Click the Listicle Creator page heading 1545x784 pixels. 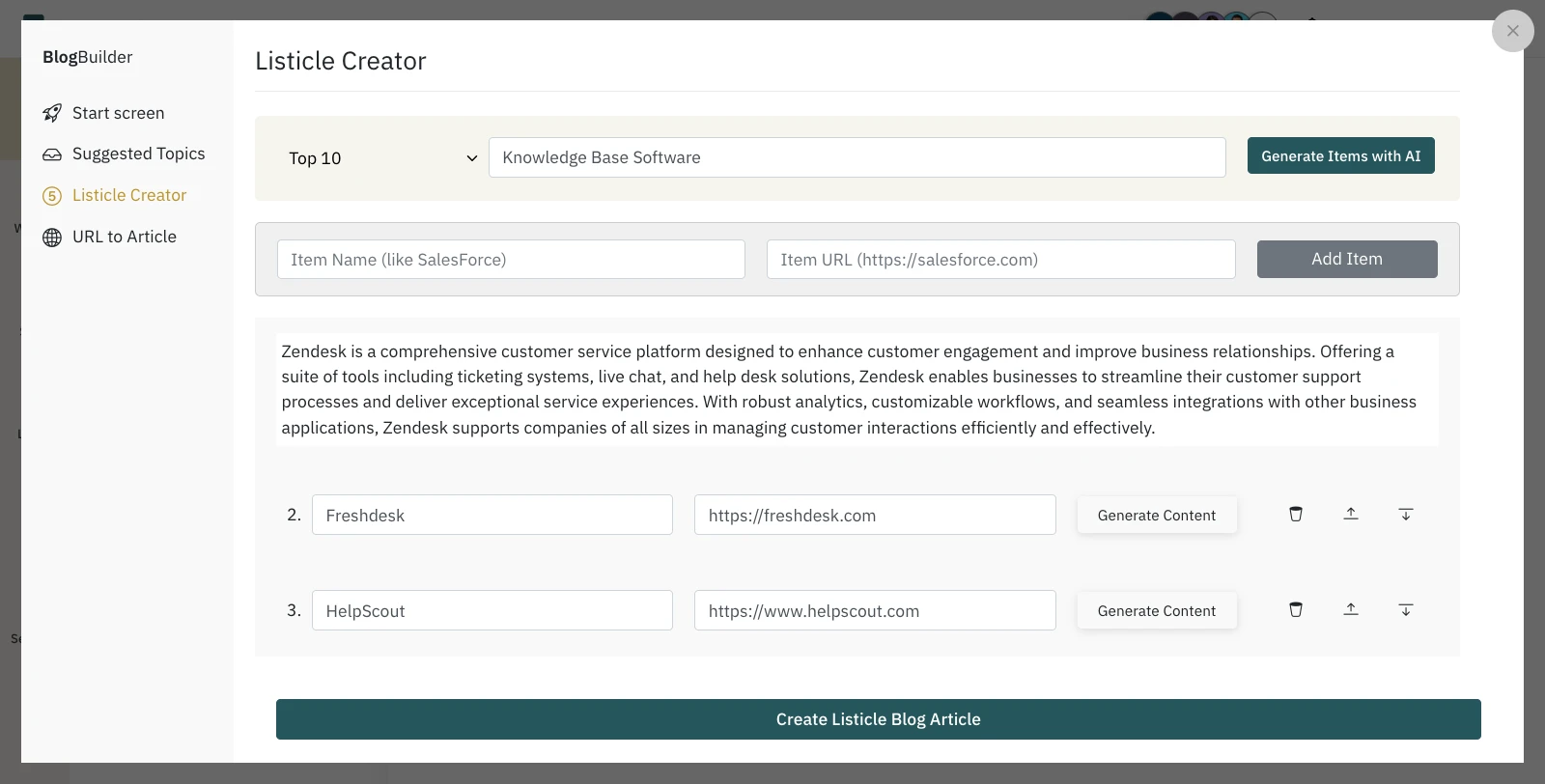pyautogui.click(x=341, y=61)
